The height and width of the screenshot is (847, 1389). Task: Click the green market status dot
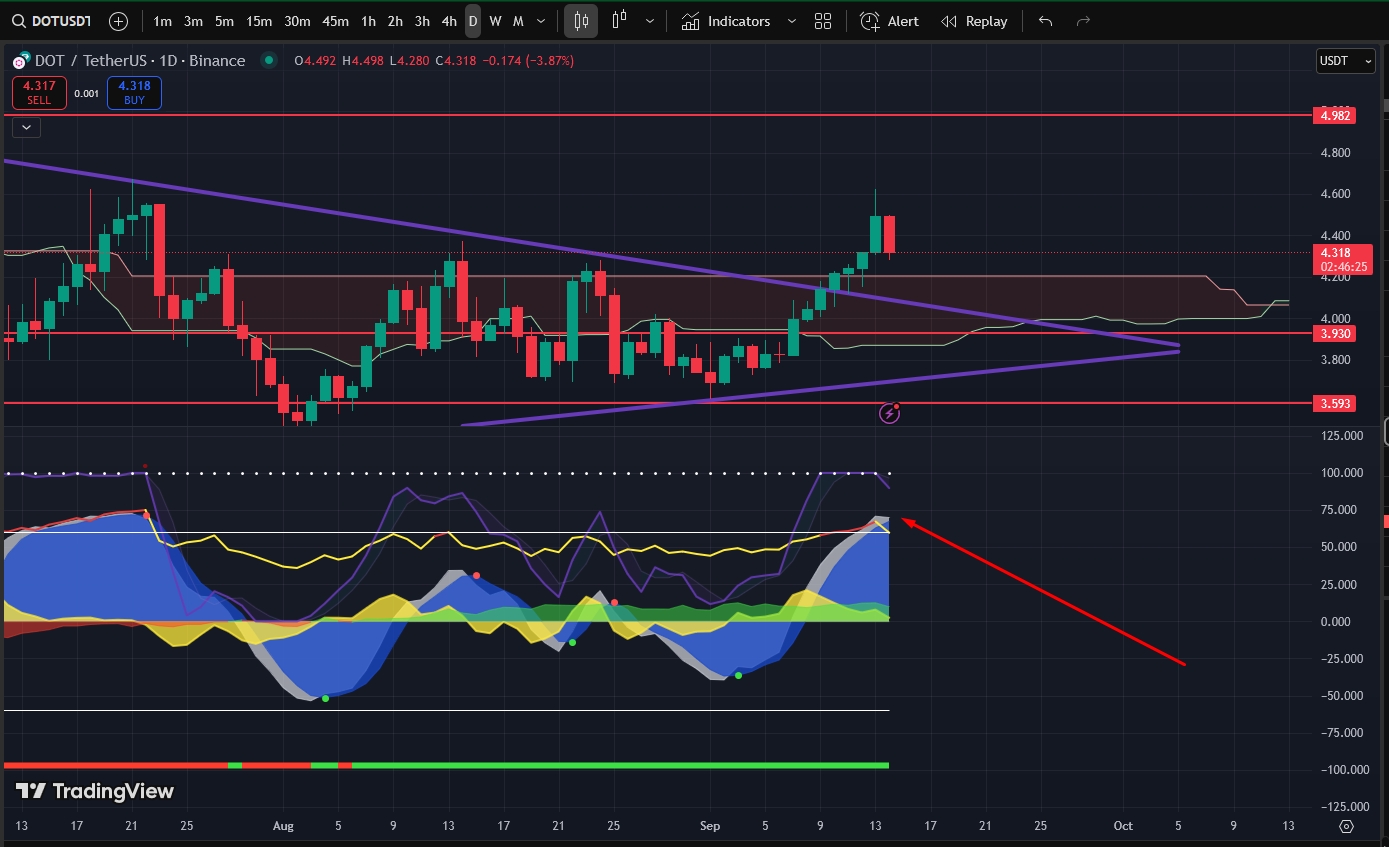268,60
